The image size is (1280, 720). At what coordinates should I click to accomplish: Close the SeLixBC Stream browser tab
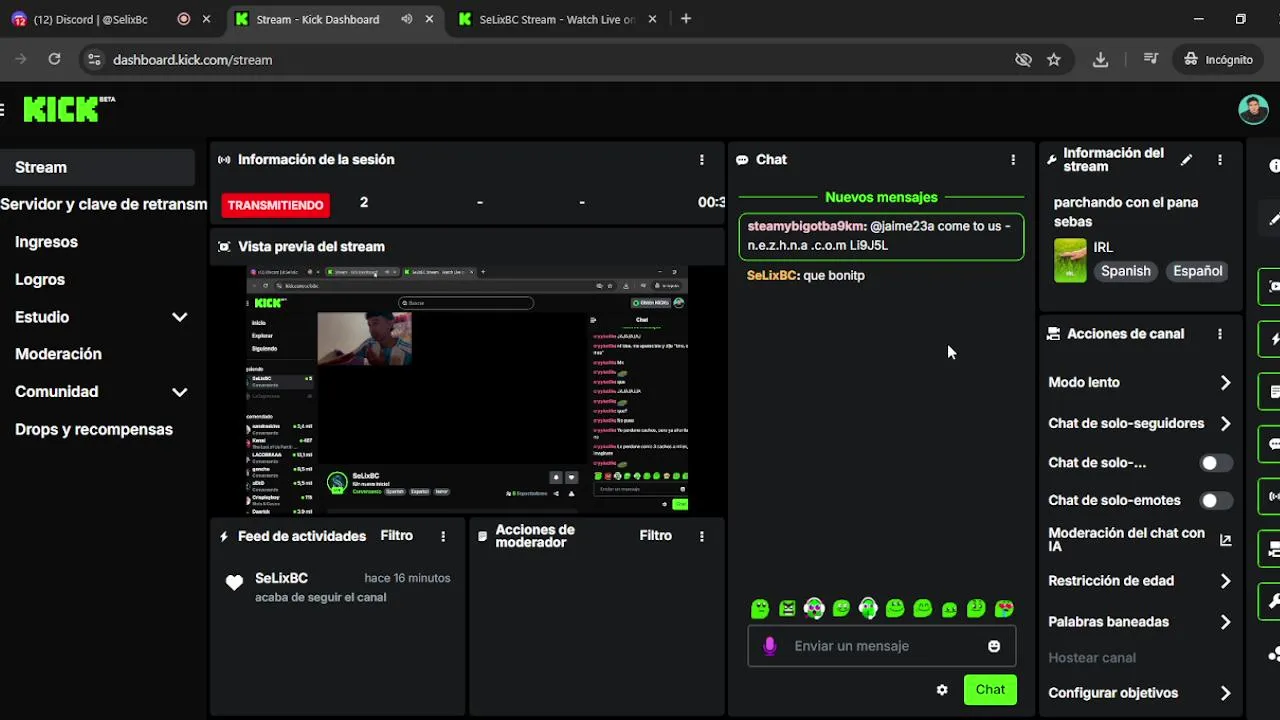tap(653, 19)
